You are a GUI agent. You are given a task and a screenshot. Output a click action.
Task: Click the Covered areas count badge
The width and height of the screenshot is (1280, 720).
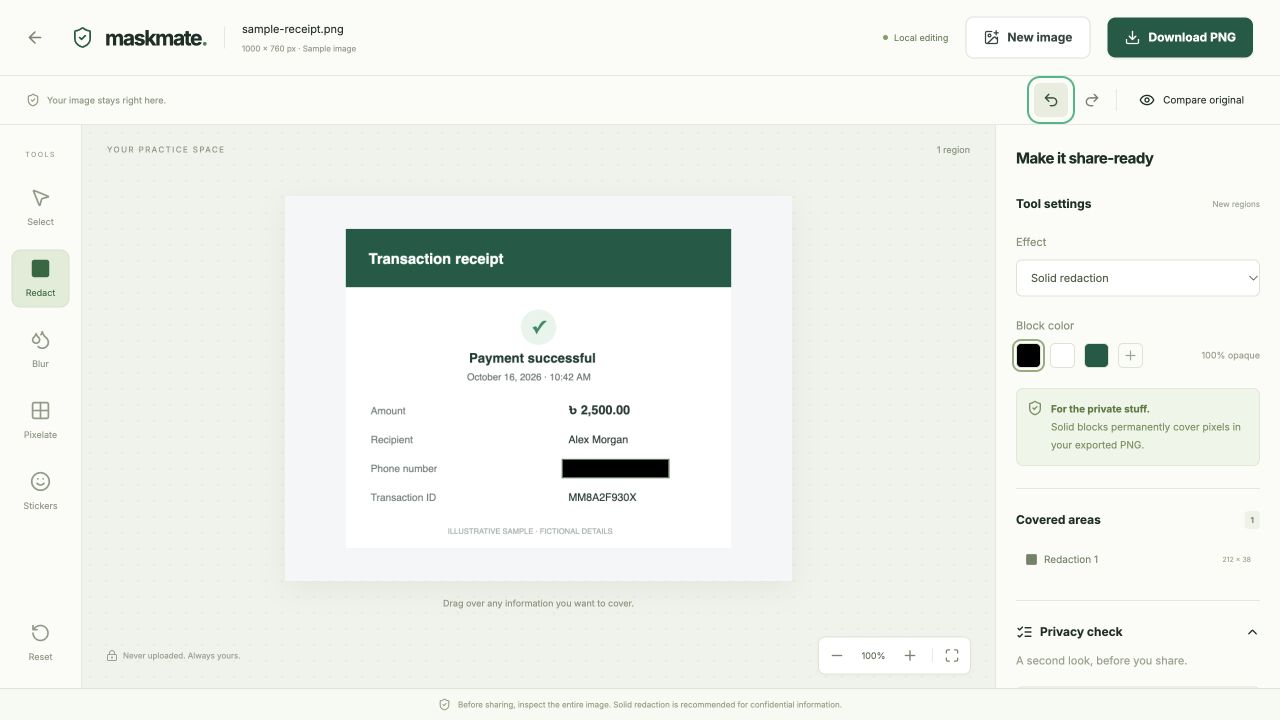coord(1252,520)
